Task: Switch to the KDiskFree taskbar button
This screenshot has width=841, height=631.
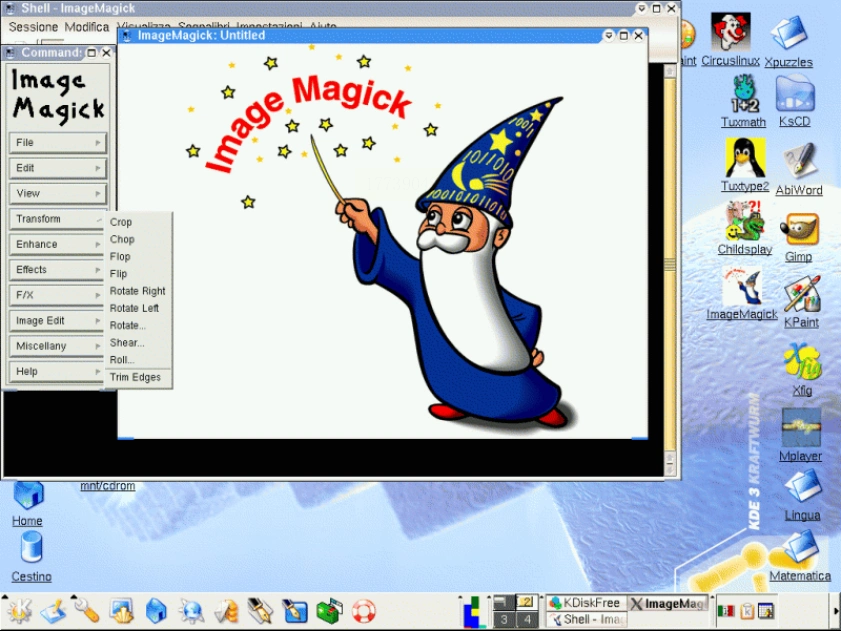Action: click(x=586, y=603)
